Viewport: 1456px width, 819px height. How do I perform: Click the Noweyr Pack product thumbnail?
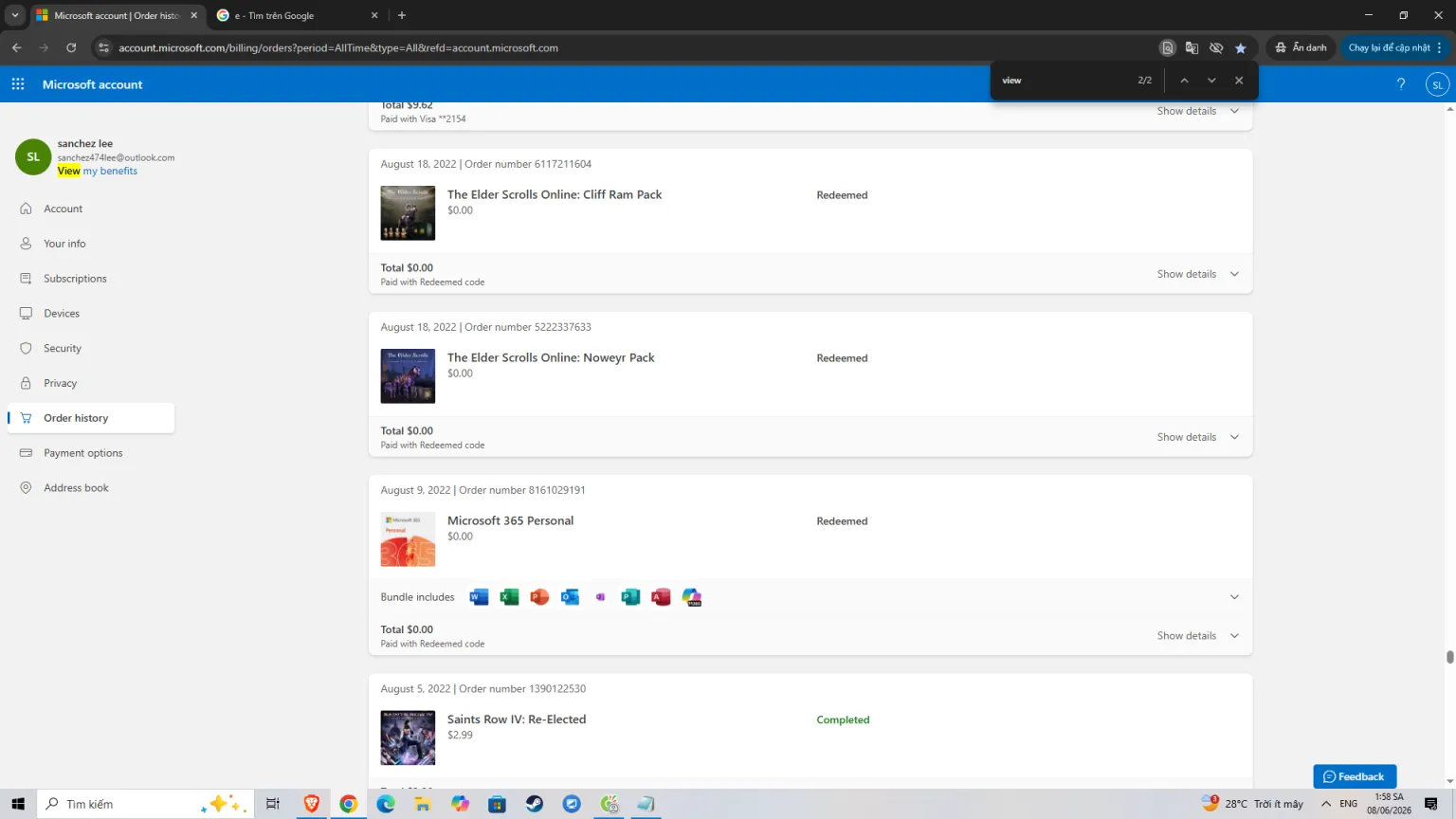[408, 376]
